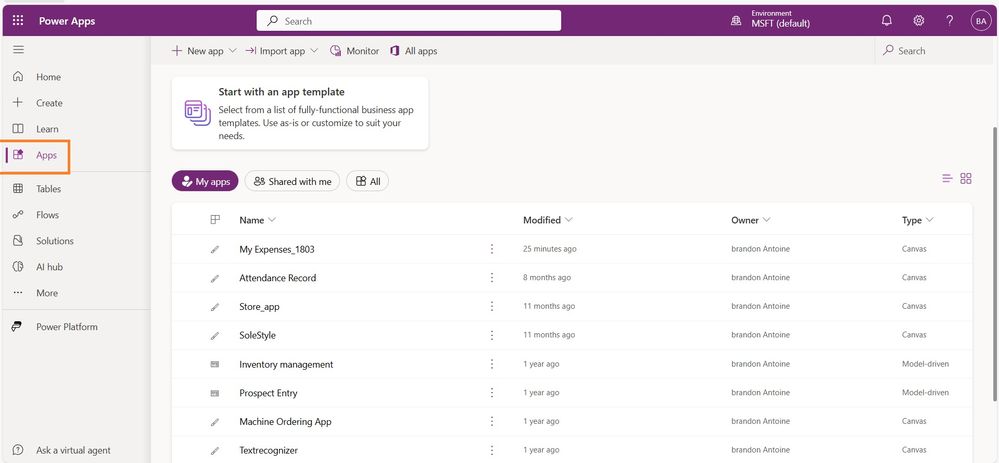Expand the Import app dropdown arrow

pos(314,51)
